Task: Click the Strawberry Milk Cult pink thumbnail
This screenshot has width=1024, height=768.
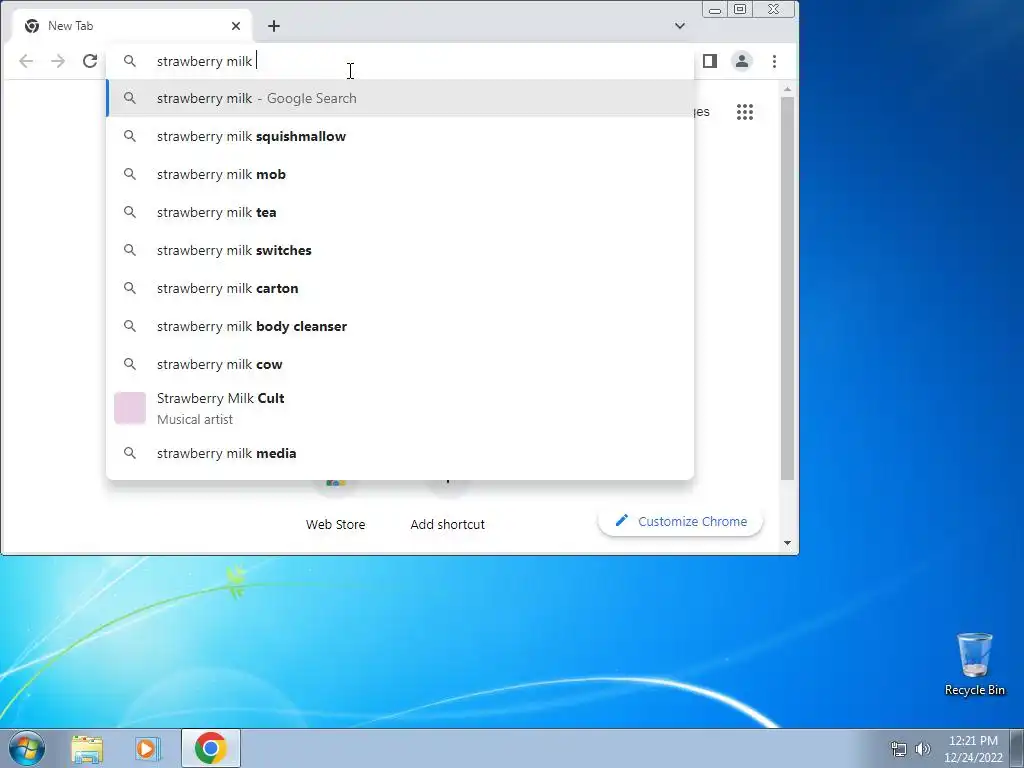Action: [x=130, y=408]
